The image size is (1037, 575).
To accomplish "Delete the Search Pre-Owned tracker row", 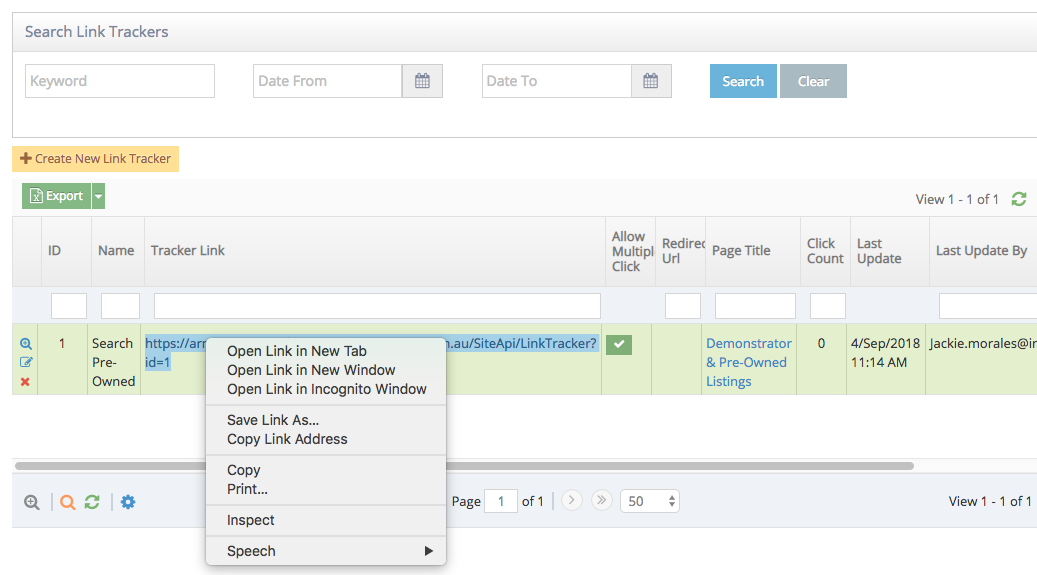I will 25,382.
